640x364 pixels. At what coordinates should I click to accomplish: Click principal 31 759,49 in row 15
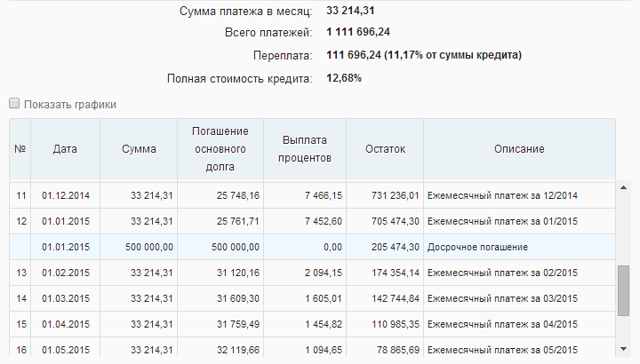[x=238, y=324]
